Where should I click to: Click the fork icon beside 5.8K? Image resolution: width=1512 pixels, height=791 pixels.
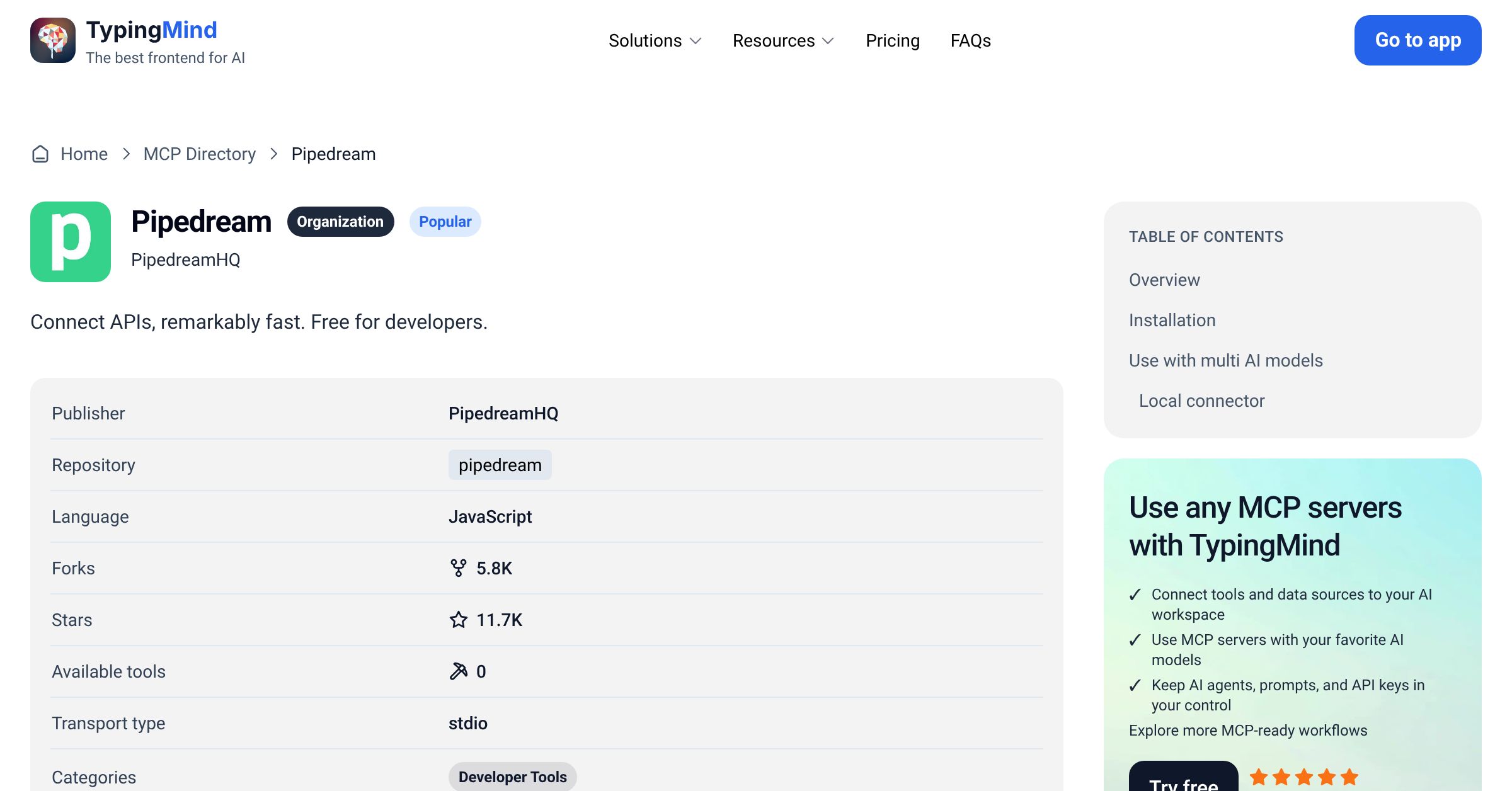pos(459,568)
